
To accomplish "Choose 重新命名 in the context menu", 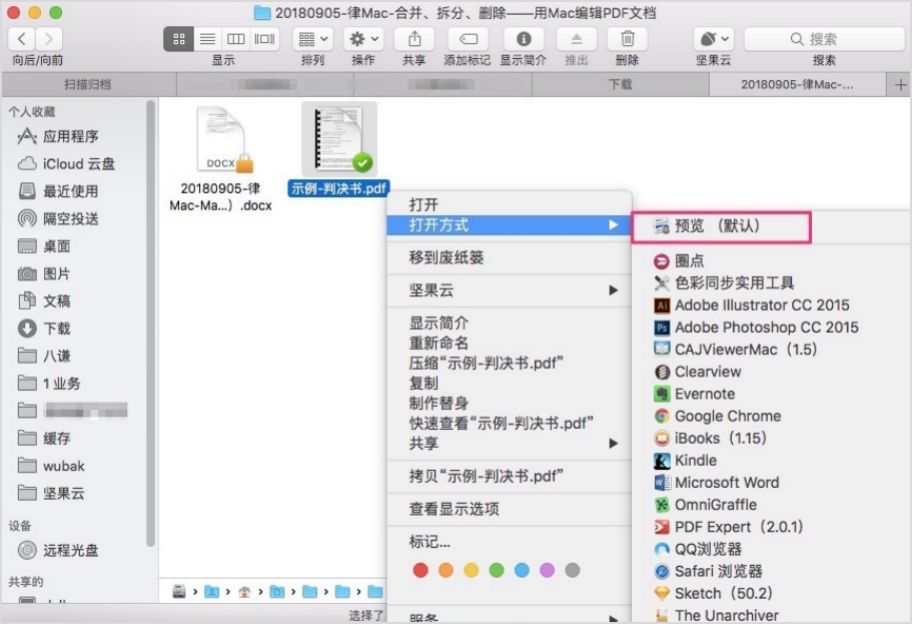I will (509, 343).
